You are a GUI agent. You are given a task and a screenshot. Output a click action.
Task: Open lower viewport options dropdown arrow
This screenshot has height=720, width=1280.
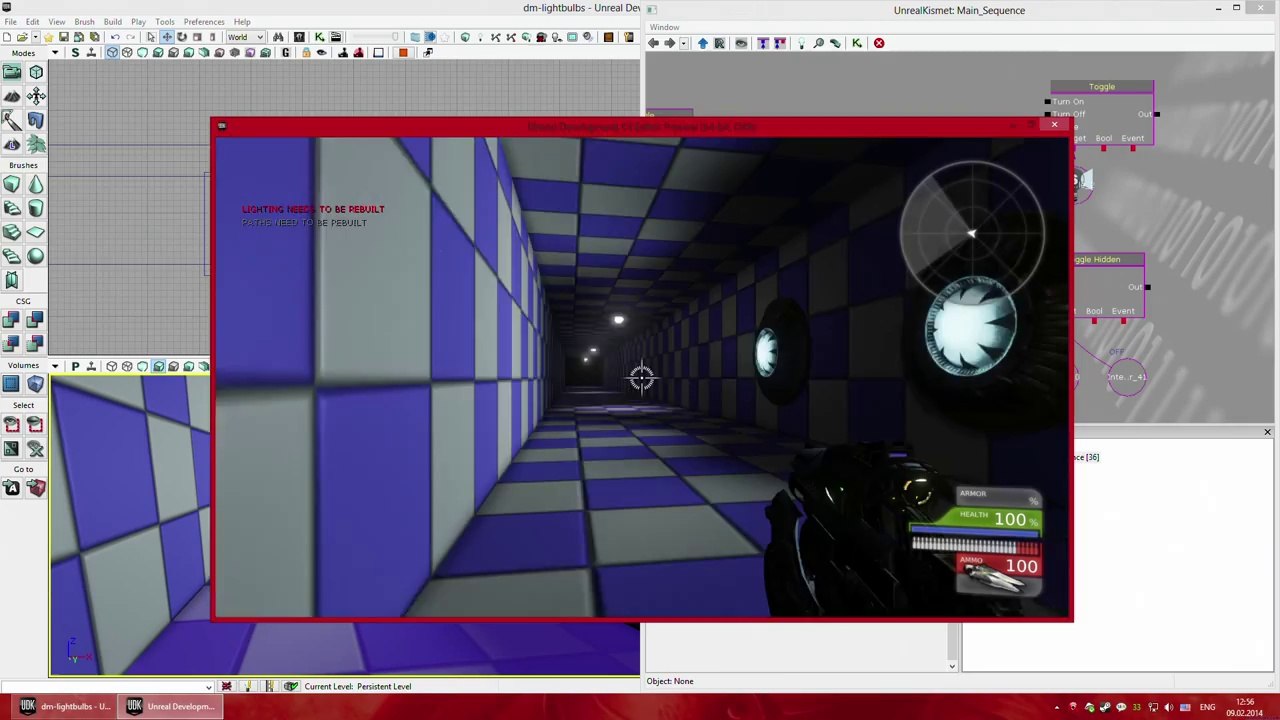click(55, 366)
